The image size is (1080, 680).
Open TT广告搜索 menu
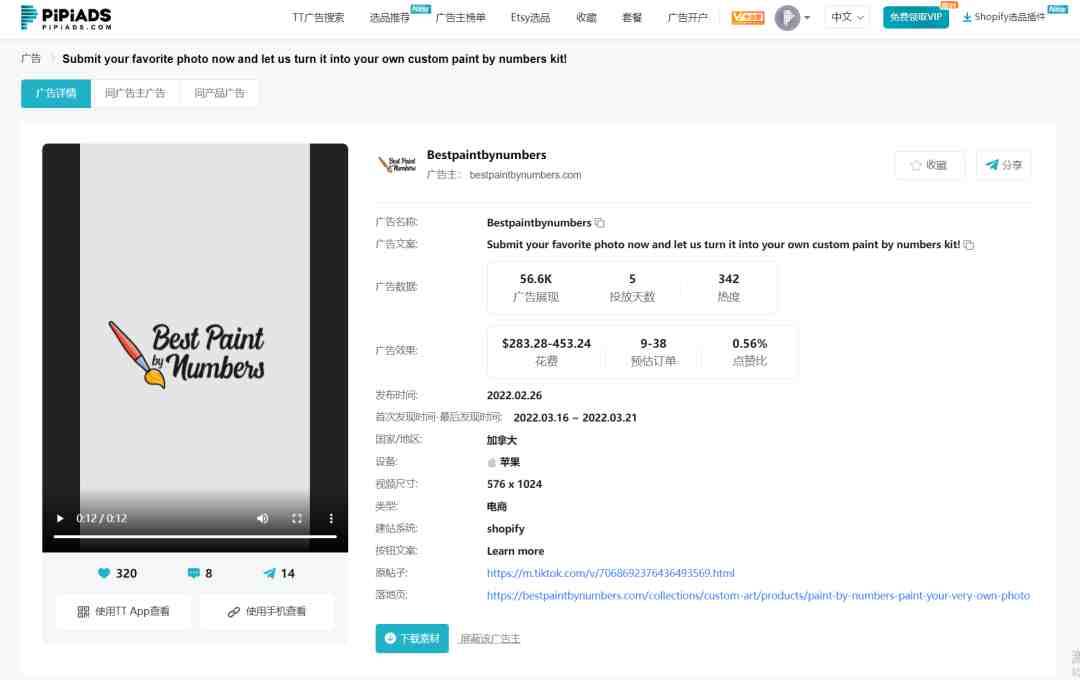pos(318,18)
